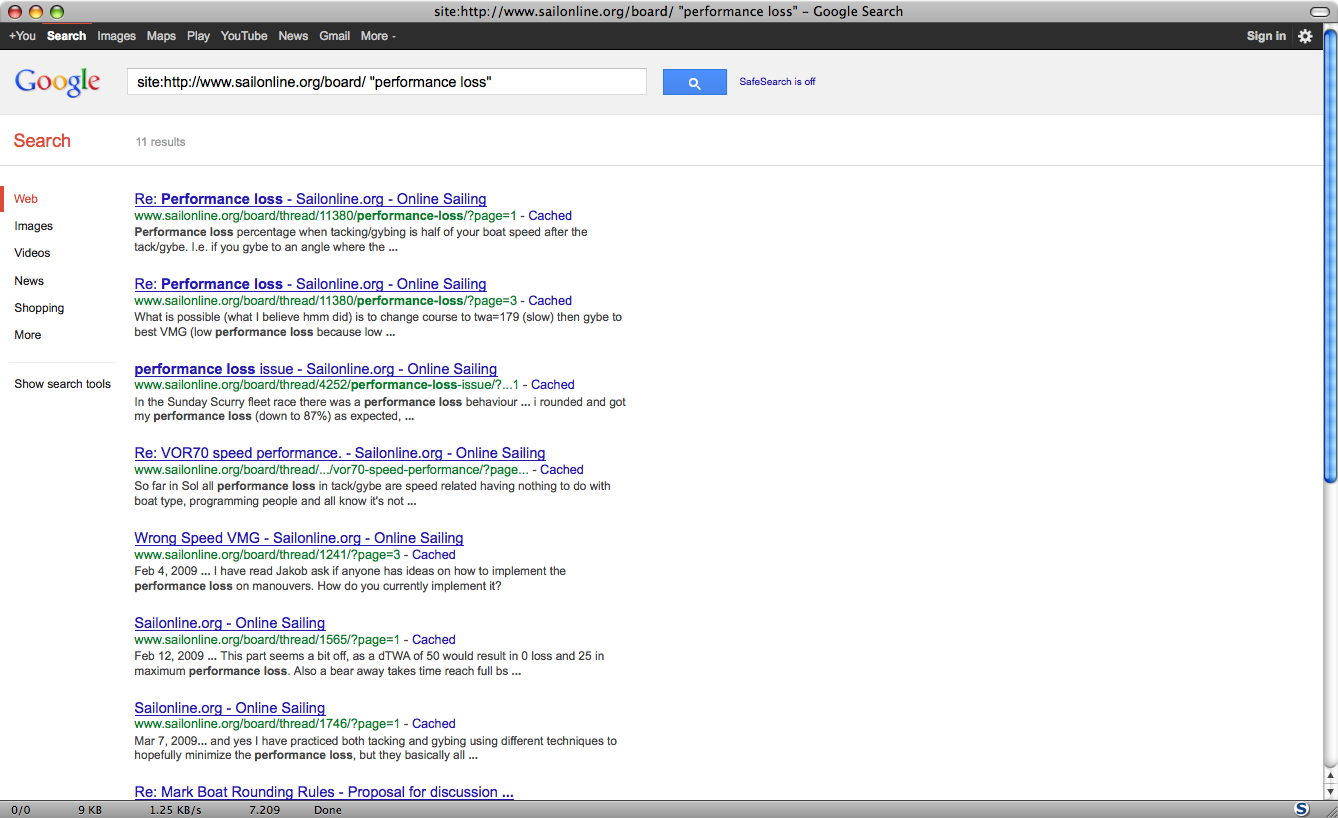Click the blue magnifier search button

tap(694, 82)
